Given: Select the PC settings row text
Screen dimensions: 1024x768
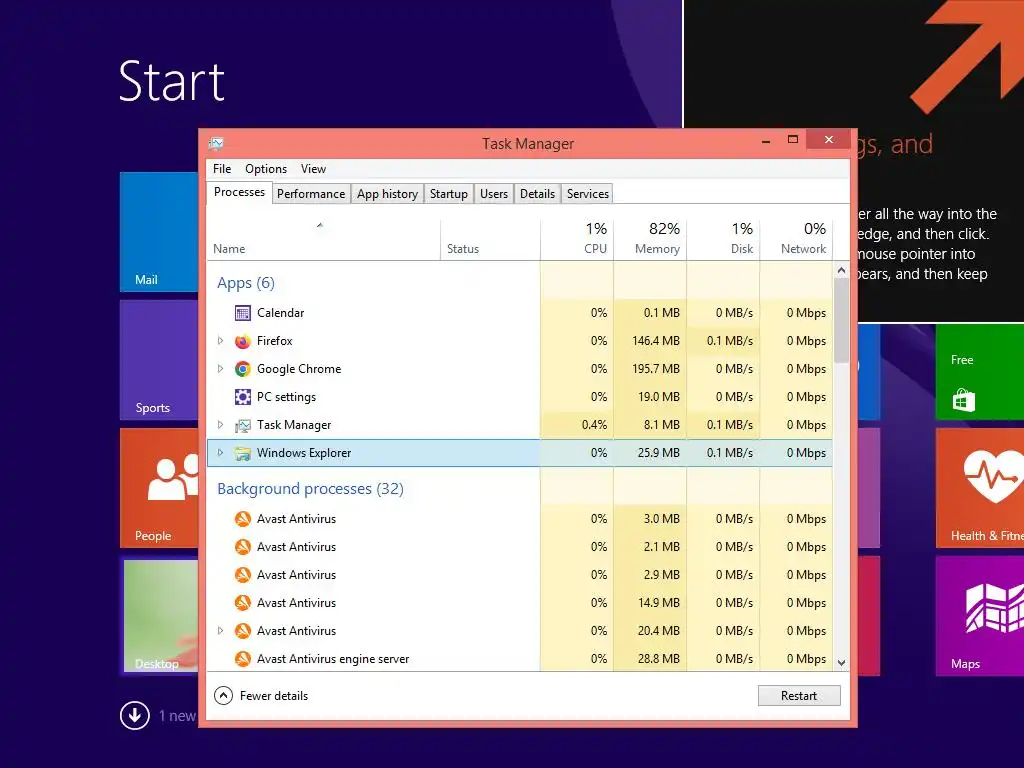Looking at the screenshot, I should [x=286, y=397].
